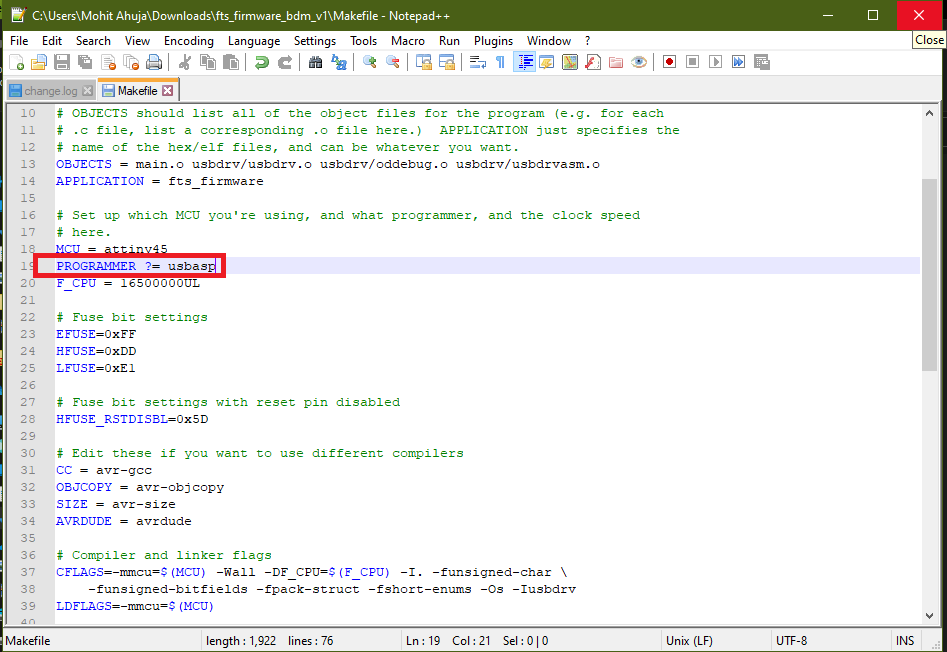Screen dimensions: 947x652
Task: Open the Macro menu
Action: [408, 40]
